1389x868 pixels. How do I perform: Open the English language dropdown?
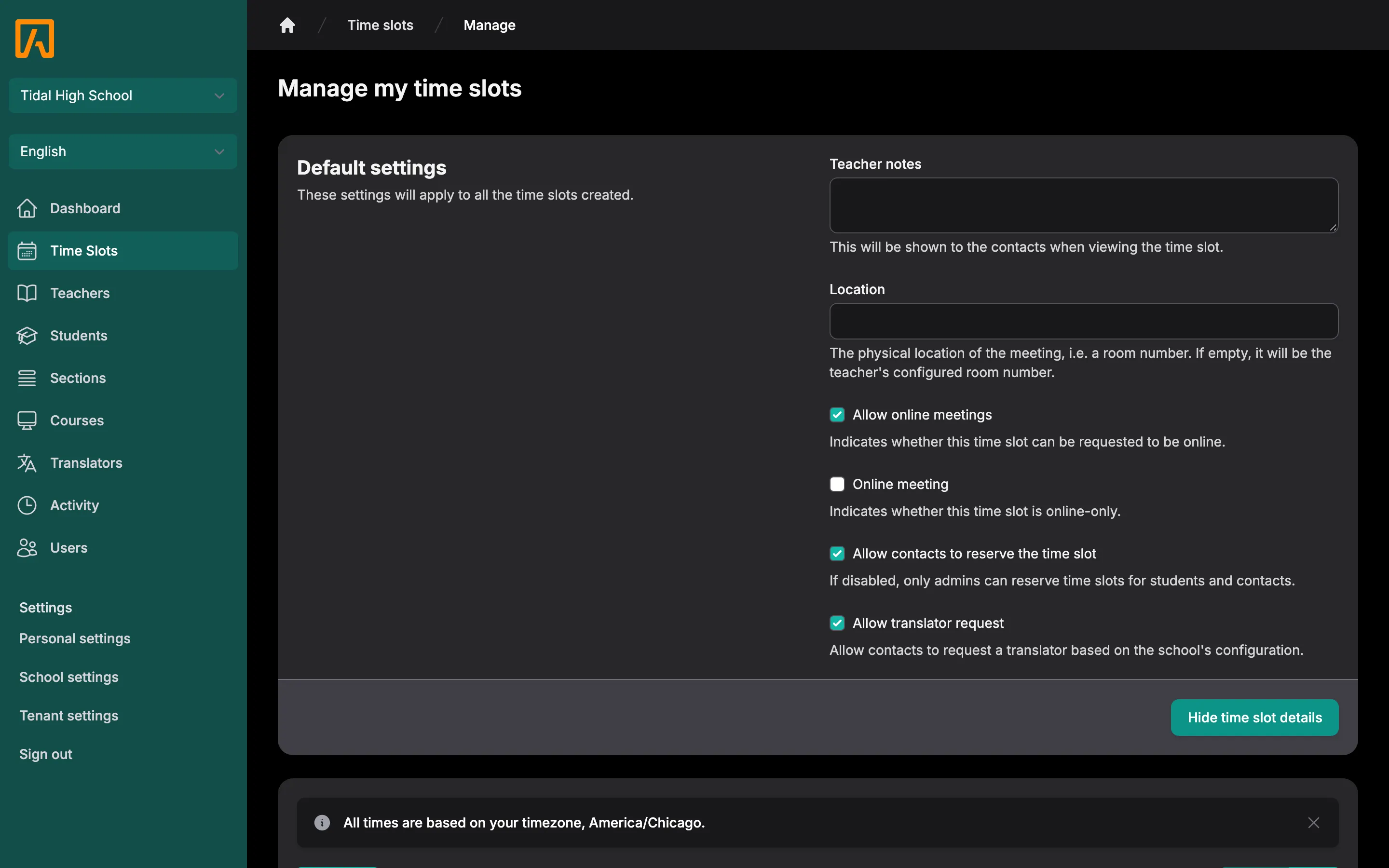coord(123,151)
